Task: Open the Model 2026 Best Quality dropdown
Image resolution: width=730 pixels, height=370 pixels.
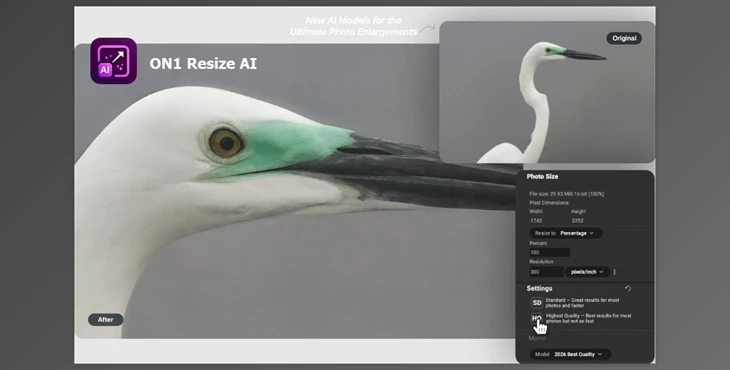Action: [570, 354]
